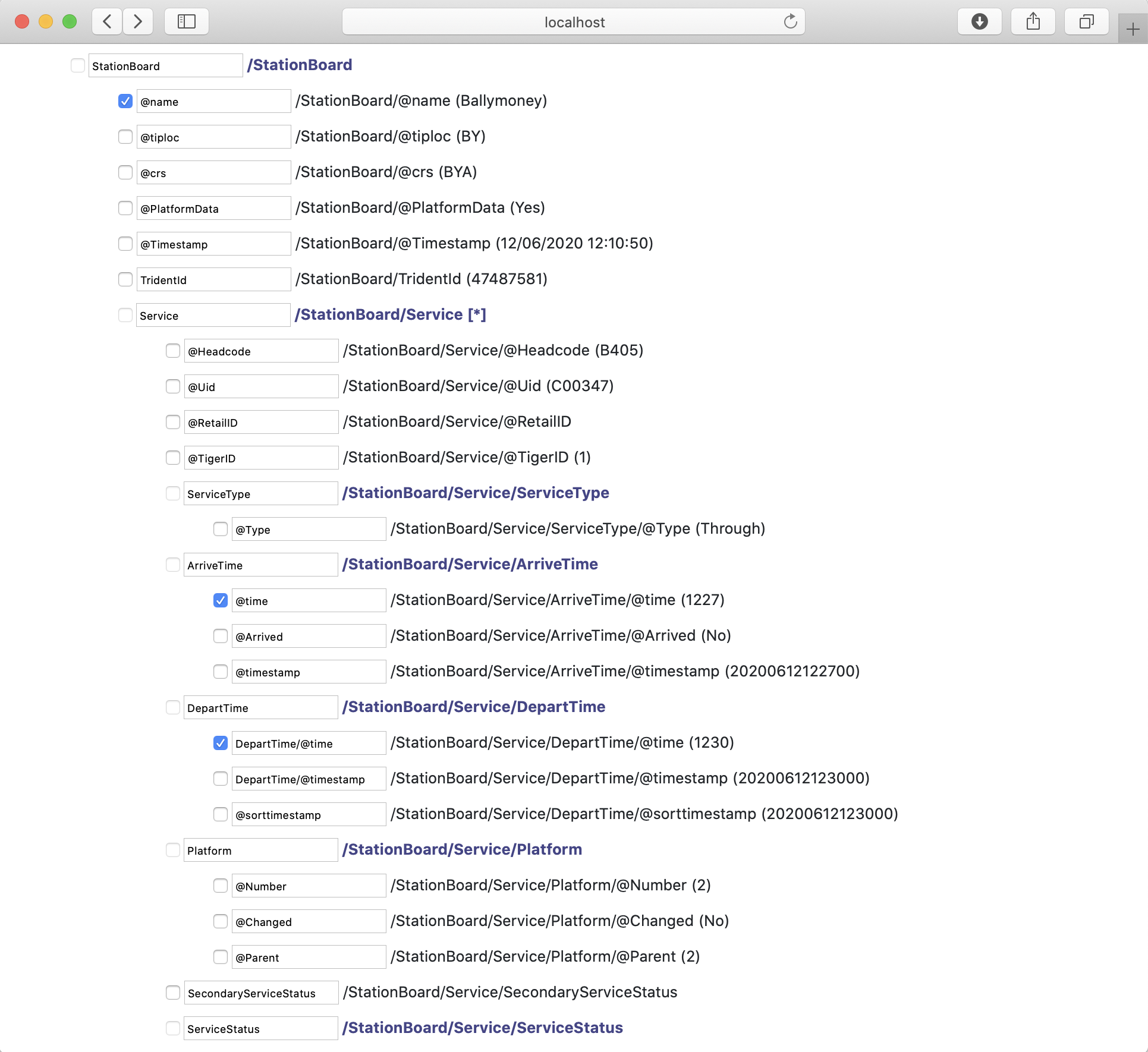The image size is (1148, 1052).
Task: Check the @Headcode checkbox
Action: (173, 351)
